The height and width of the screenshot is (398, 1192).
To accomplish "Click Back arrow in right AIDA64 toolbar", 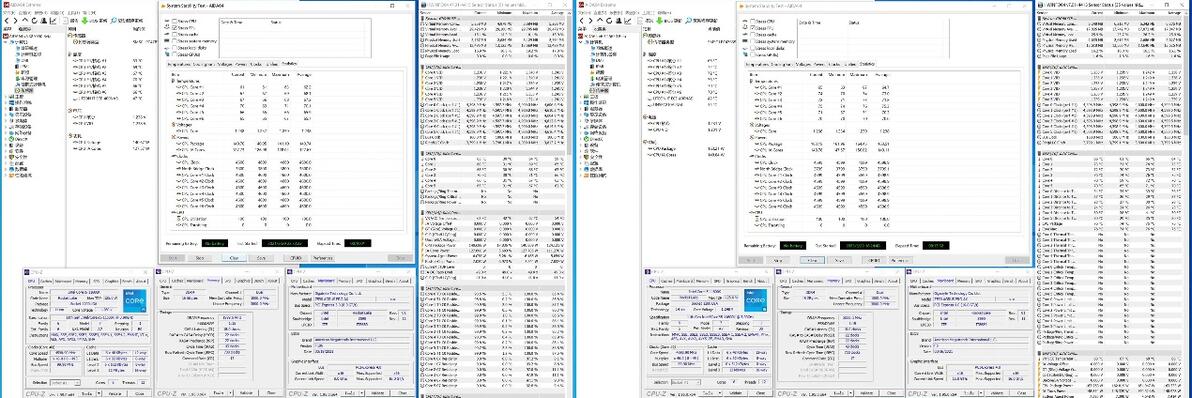I will point(582,21).
